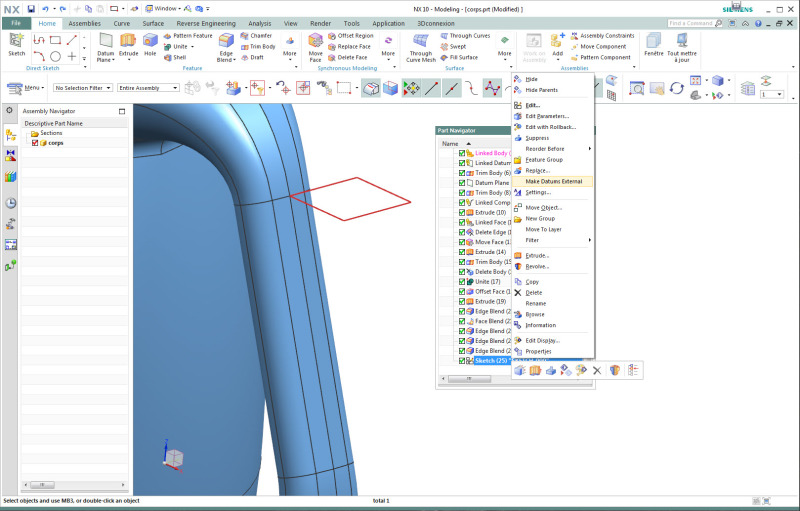800x511 pixels.
Task: Open the Surface group More dropdown
Action: click(x=504, y=46)
